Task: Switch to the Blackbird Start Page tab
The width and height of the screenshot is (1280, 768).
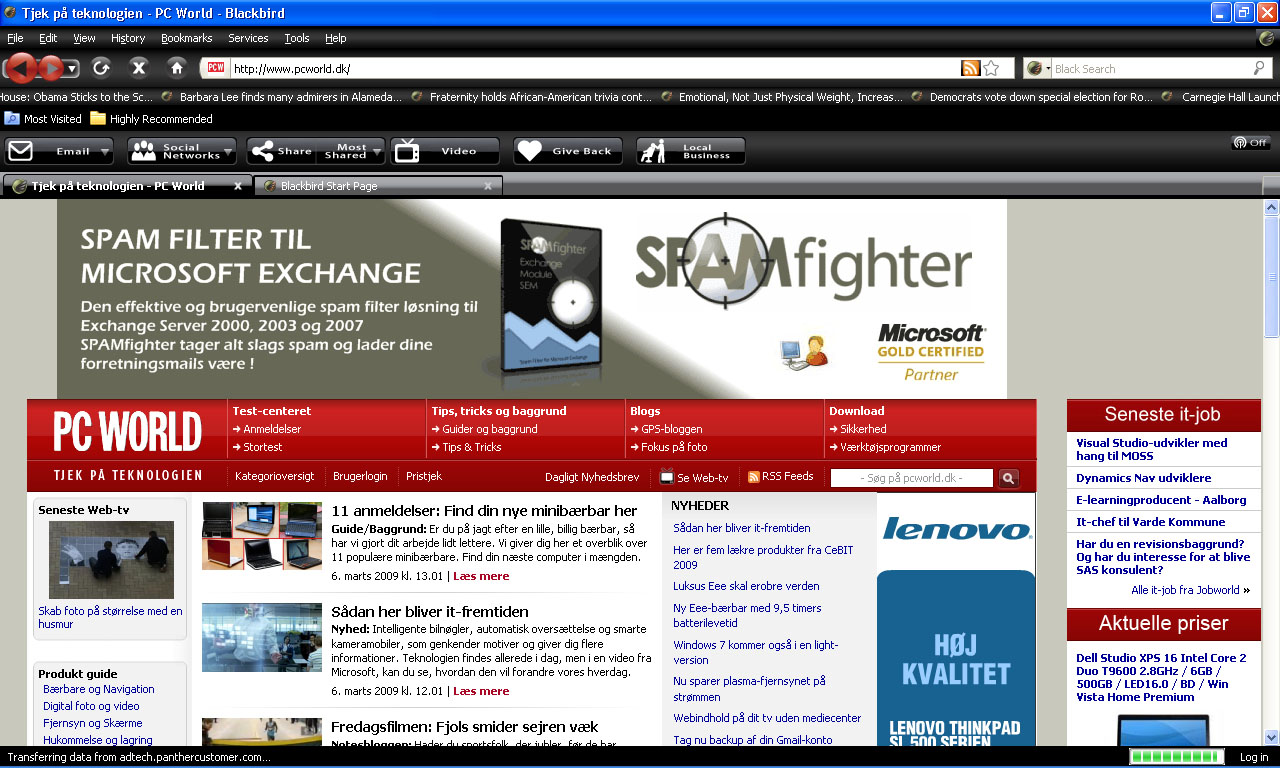Action: [x=378, y=186]
